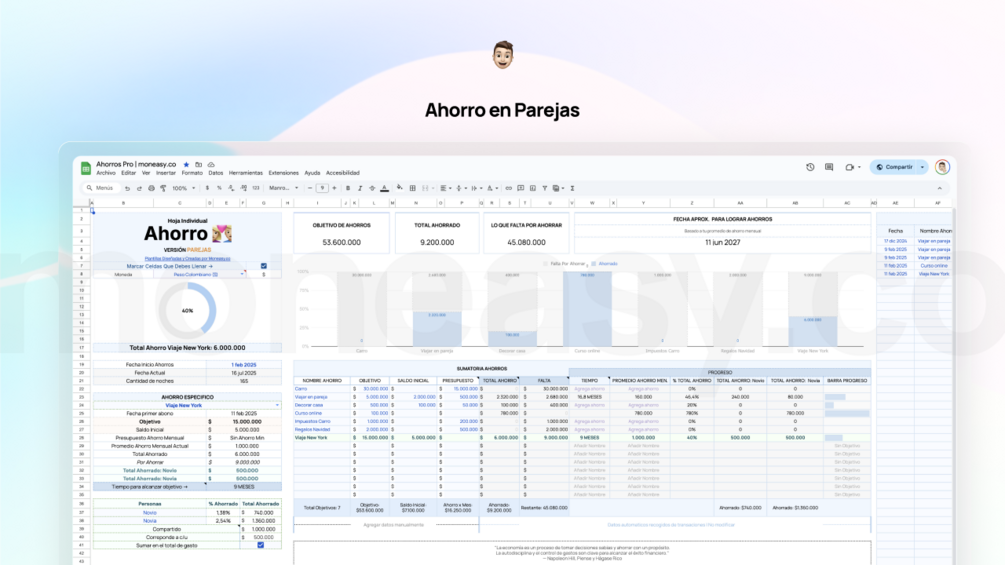The image size is (1005, 565).
Task: Insert a chart
Action: (x=533, y=188)
